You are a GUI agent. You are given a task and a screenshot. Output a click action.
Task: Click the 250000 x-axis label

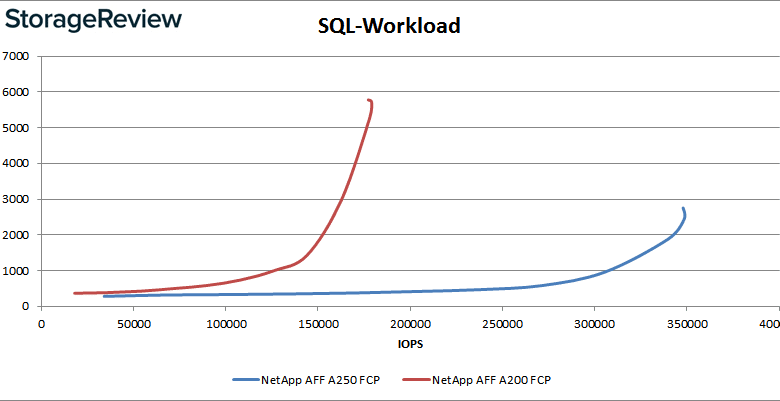click(502, 324)
